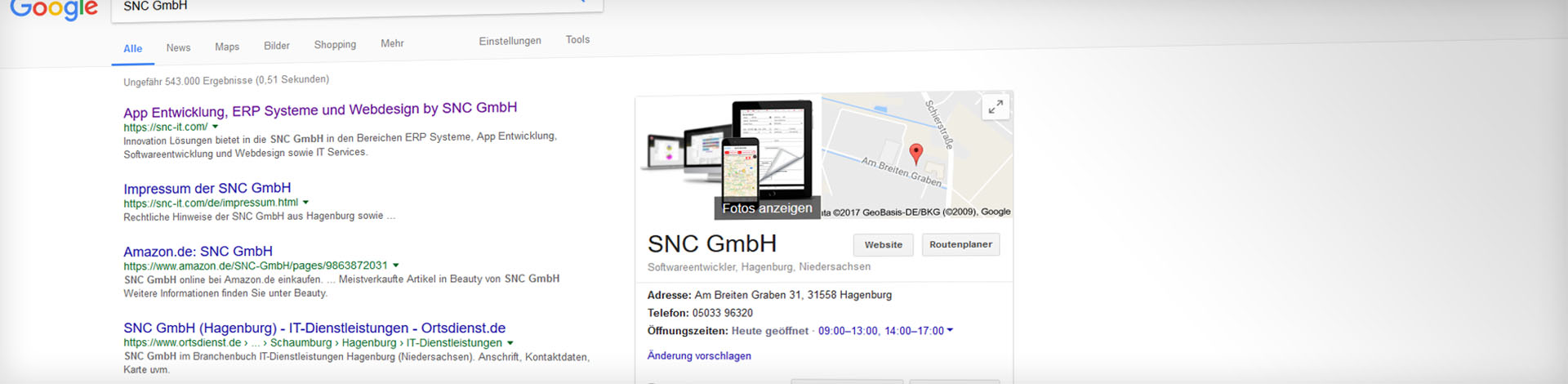Click the Google logo
The width and height of the screenshot is (1568, 384).
tap(54, 9)
